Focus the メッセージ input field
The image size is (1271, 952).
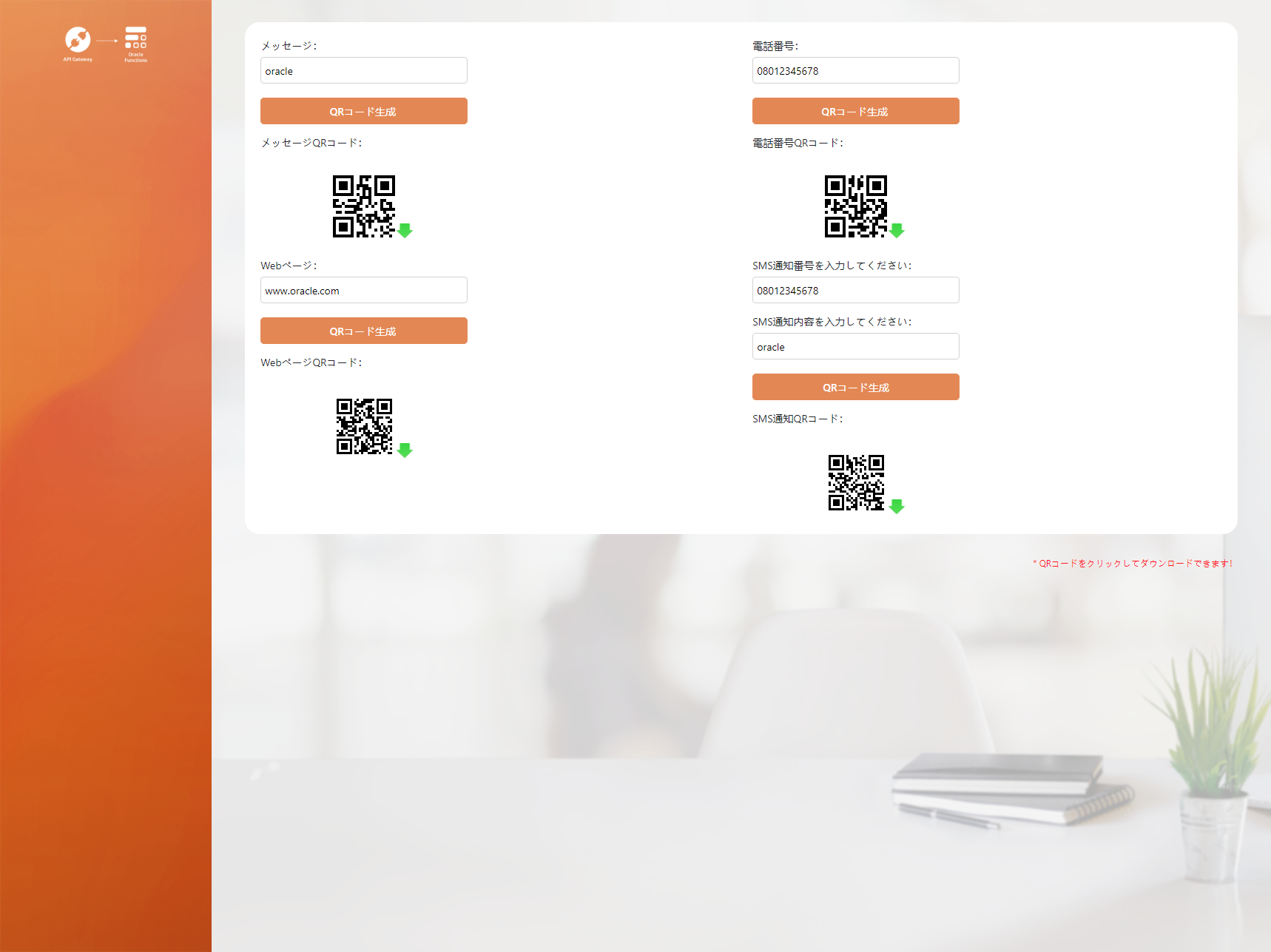coord(363,71)
